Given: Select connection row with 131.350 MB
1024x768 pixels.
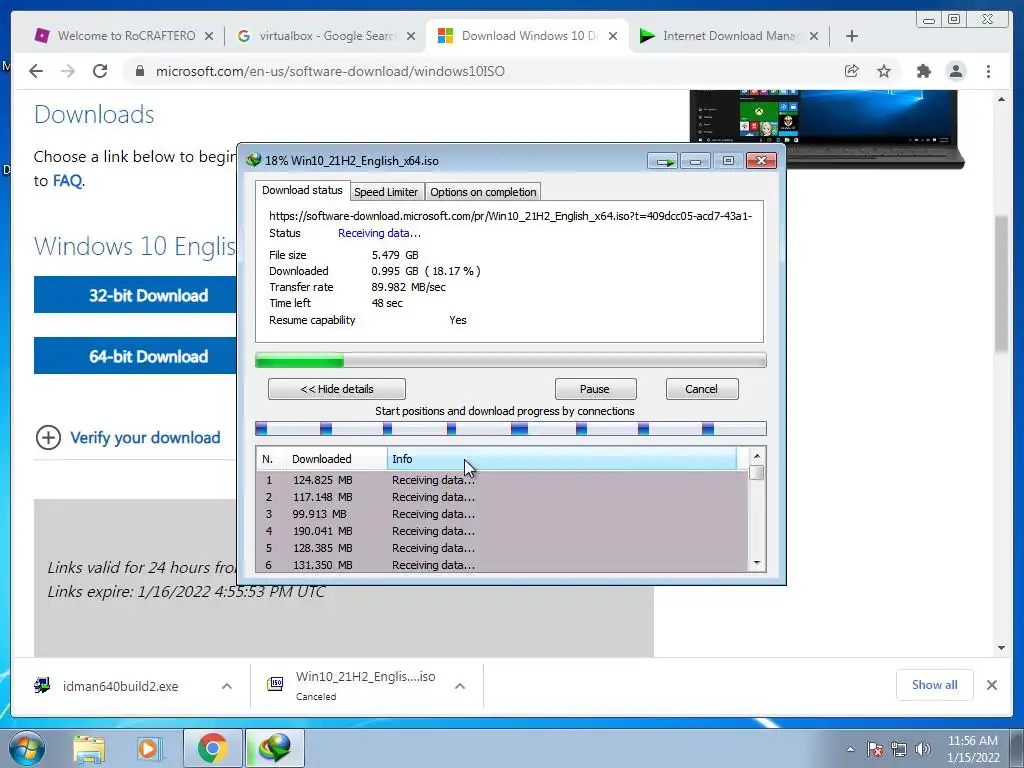Looking at the screenshot, I should [x=502, y=565].
